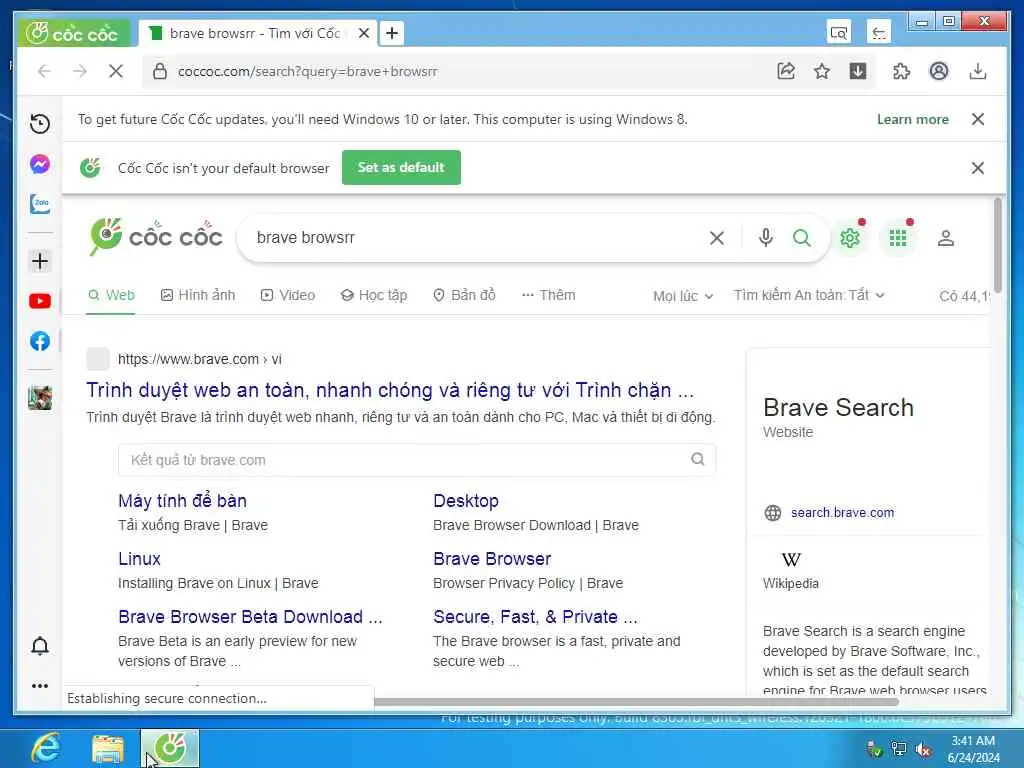Open the Wikipedia source link
1024x768 pixels.
pyautogui.click(x=791, y=569)
